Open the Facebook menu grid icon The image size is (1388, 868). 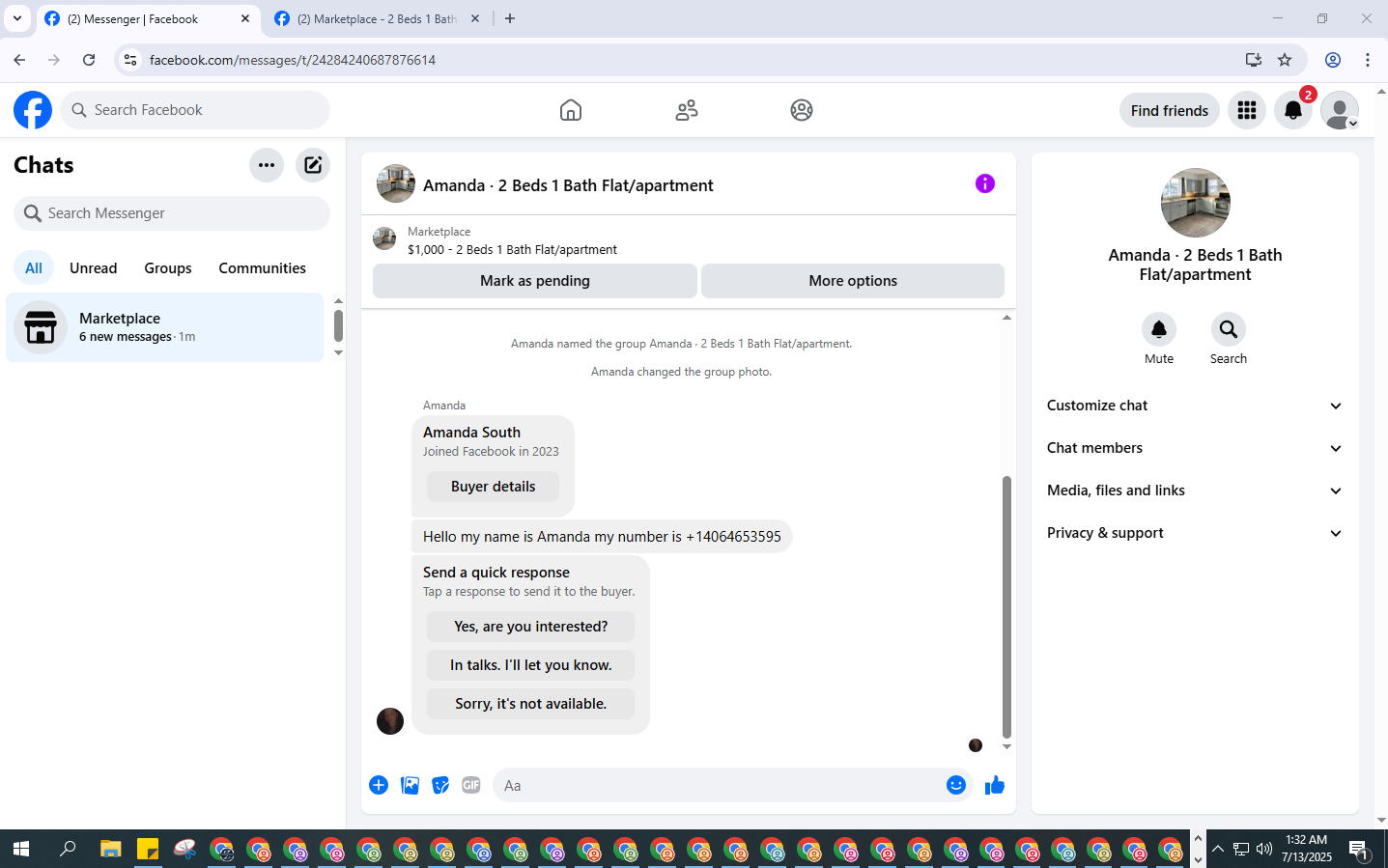click(1247, 110)
